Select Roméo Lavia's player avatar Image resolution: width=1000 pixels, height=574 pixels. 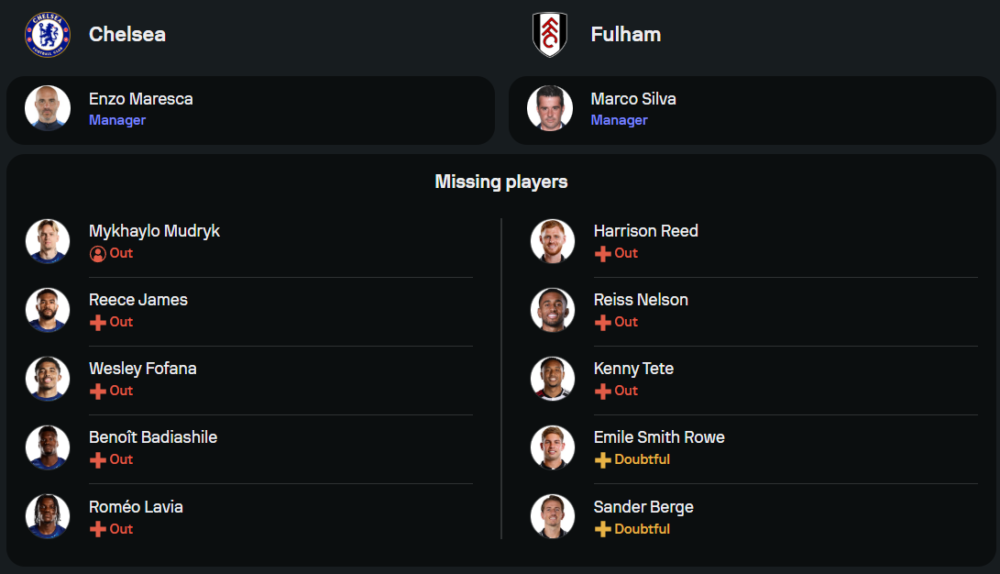click(47, 516)
